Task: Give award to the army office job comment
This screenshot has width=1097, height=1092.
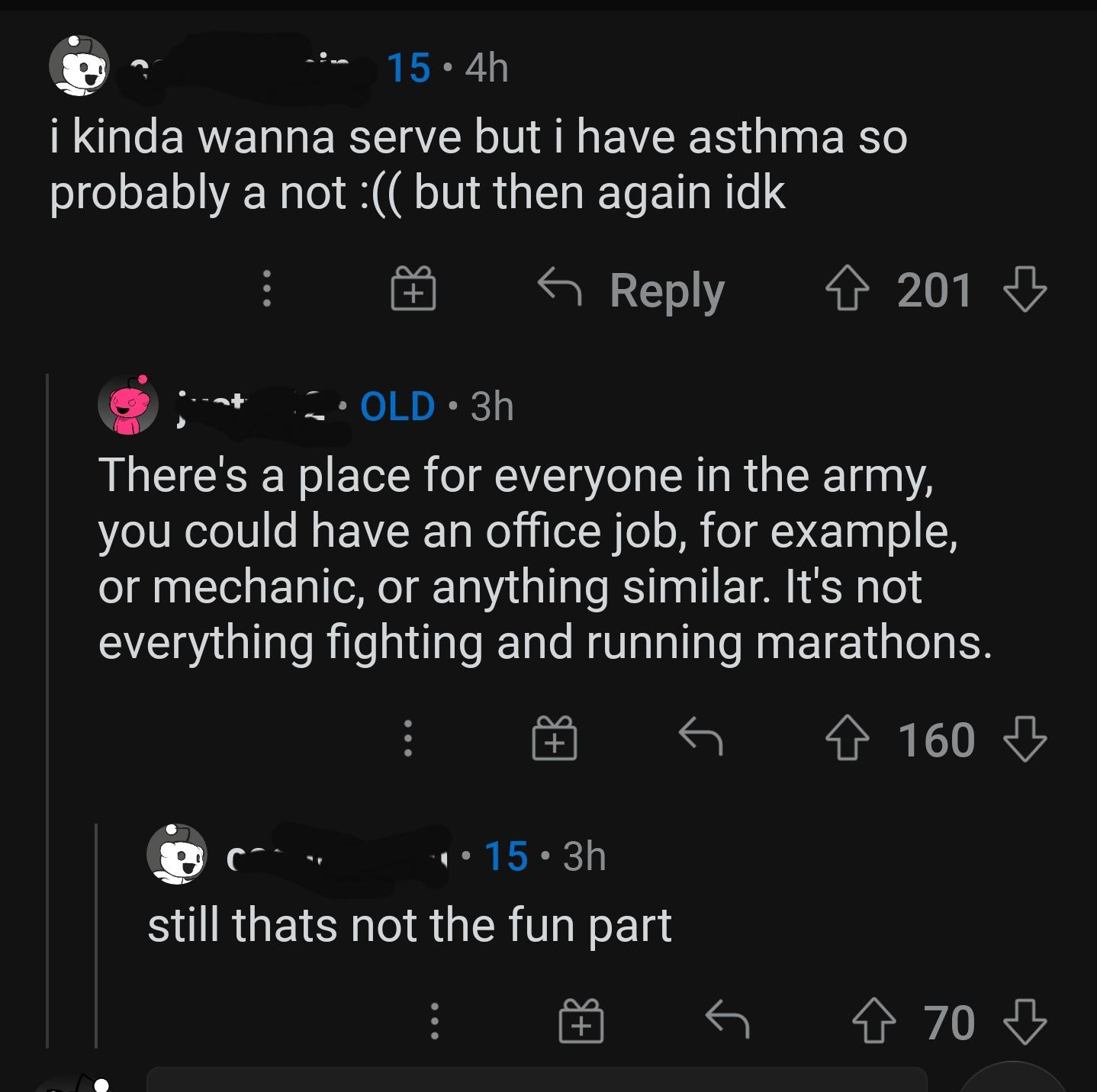Action: (x=554, y=740)
